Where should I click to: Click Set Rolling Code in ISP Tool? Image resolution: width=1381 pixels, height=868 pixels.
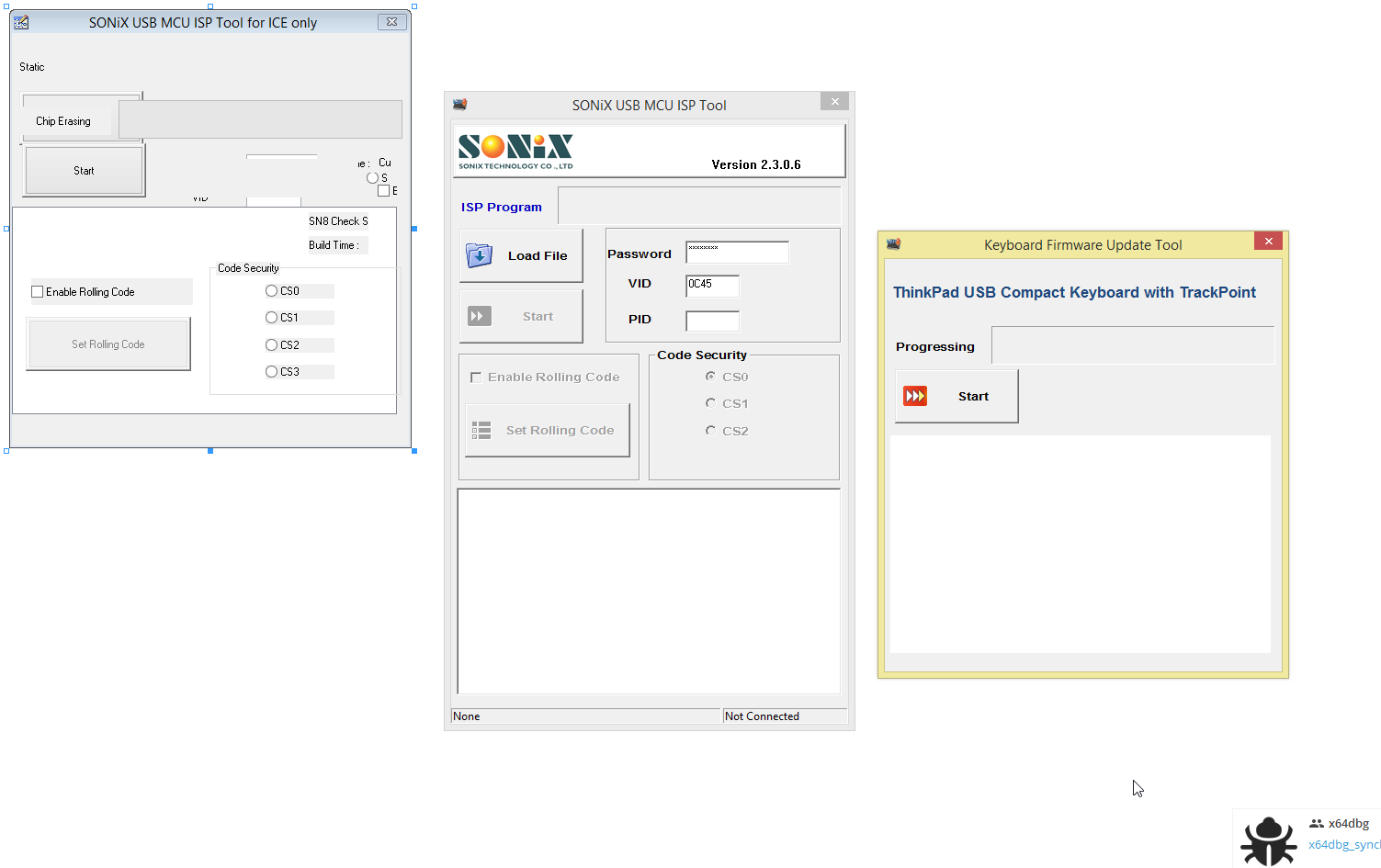coord(548,430)
